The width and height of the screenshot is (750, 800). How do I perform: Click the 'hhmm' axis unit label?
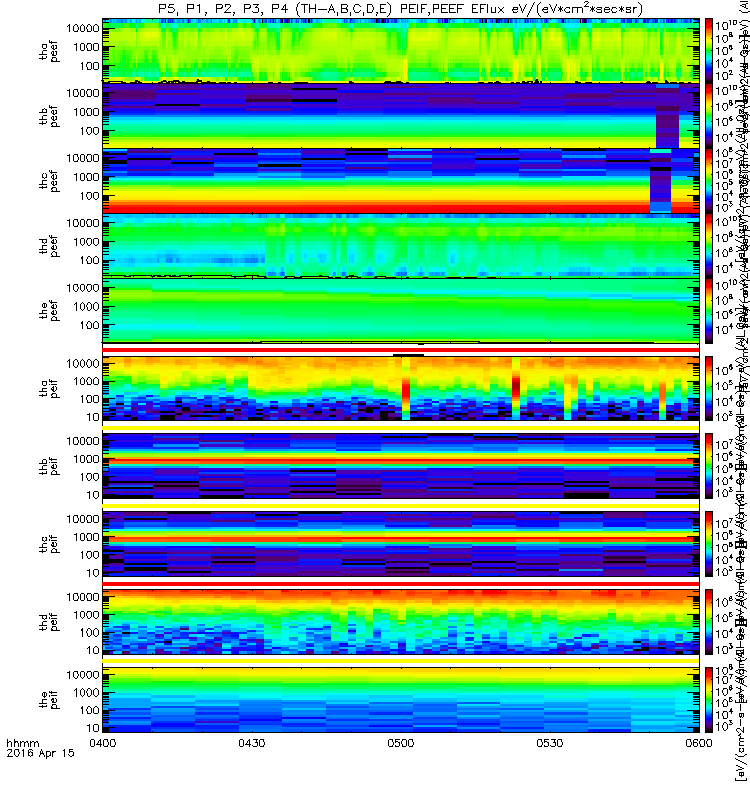(x=22, y=743)
